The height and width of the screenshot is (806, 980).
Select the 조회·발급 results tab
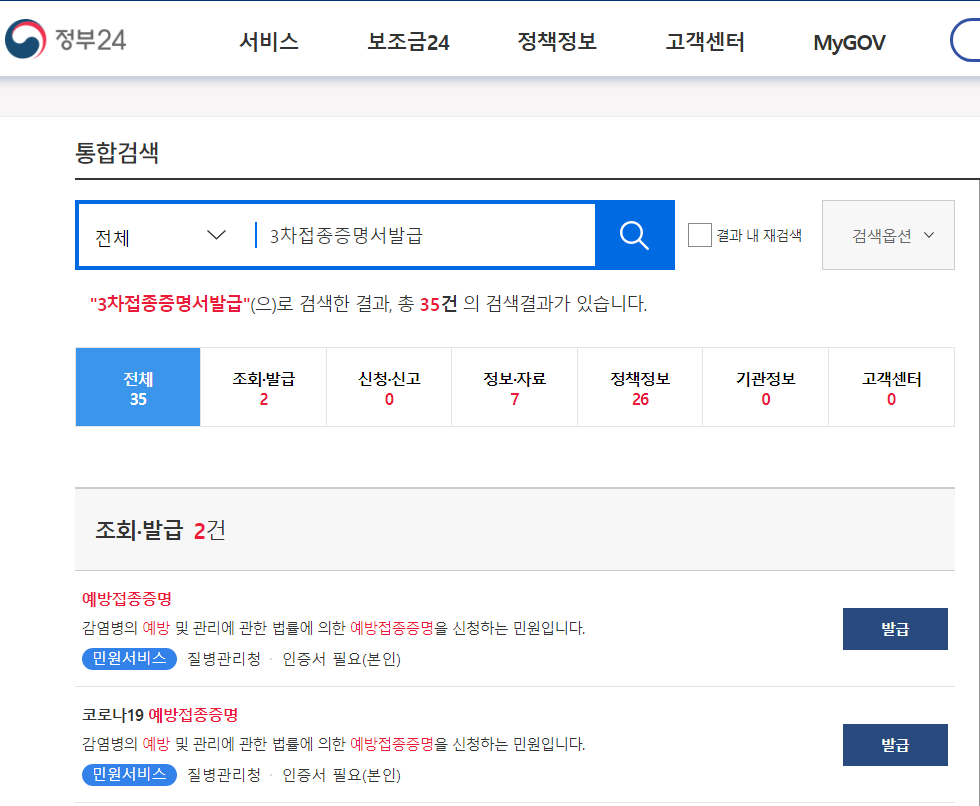click(x=263, y=387)
